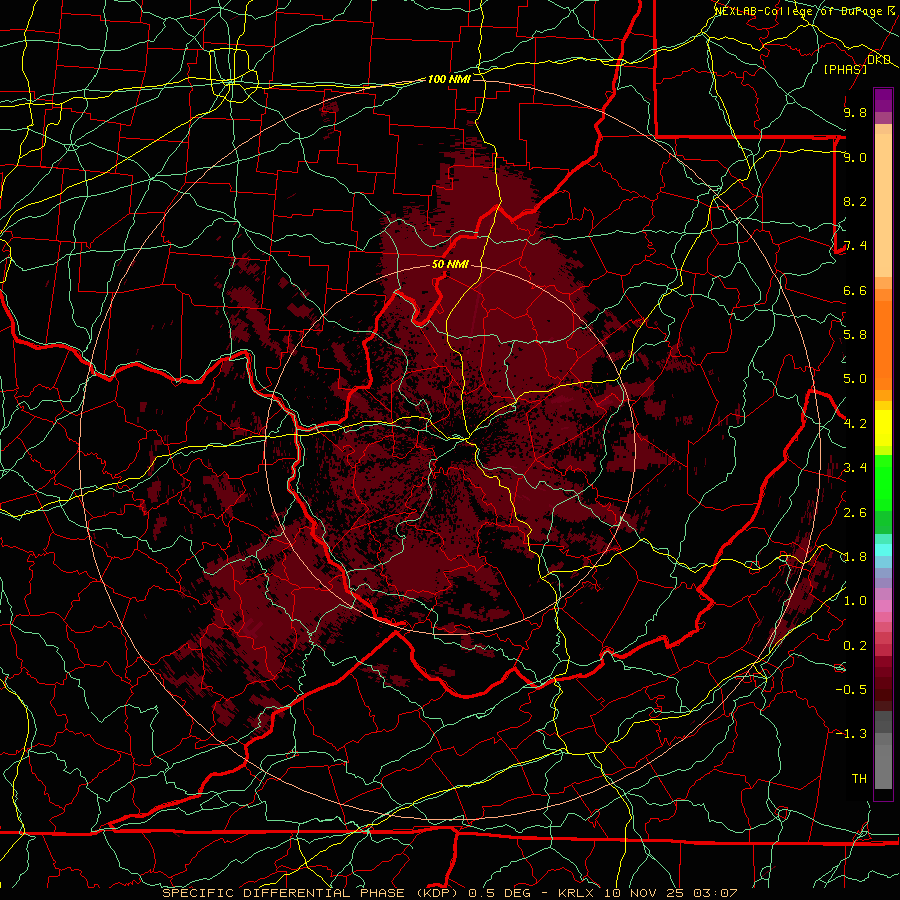The height and width of the screenshot is (900, 900).
Task: Pick the bright green color bar segment
Action: pyautogui.click(x=883, y=482)
